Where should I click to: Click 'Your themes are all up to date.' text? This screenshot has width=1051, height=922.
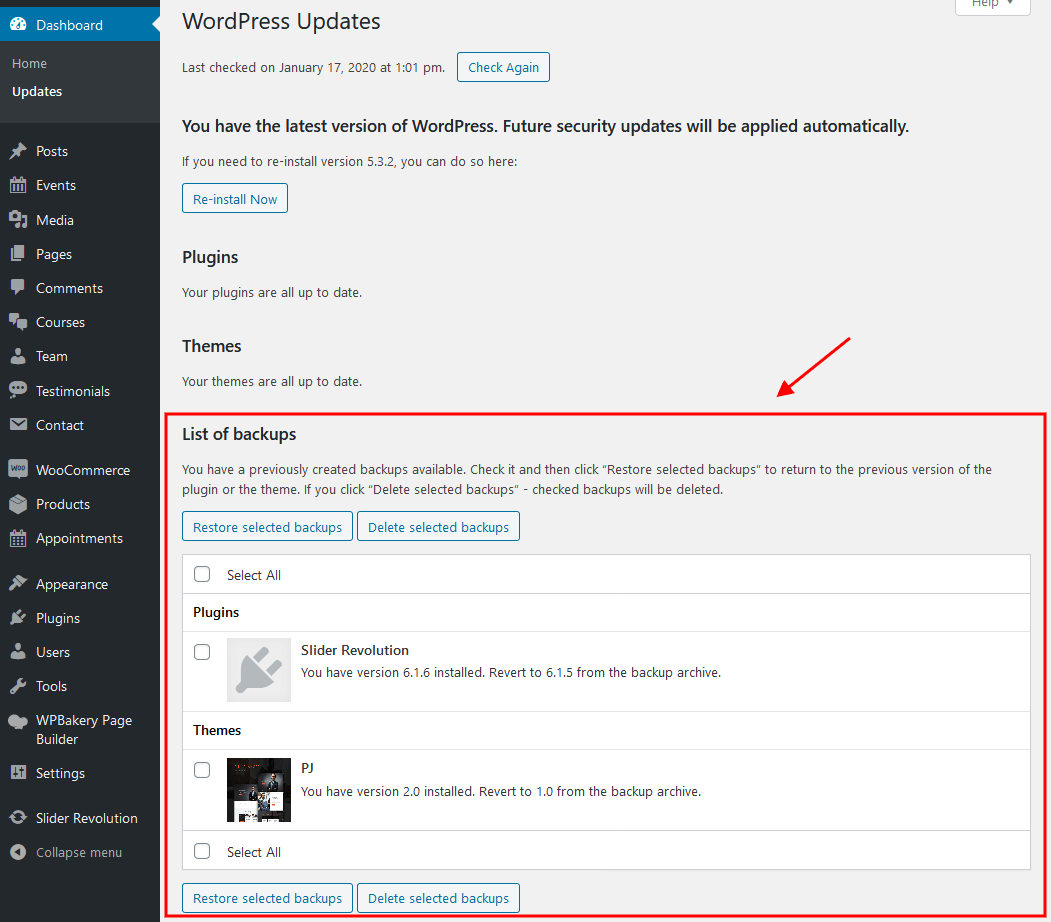point(272,381)
